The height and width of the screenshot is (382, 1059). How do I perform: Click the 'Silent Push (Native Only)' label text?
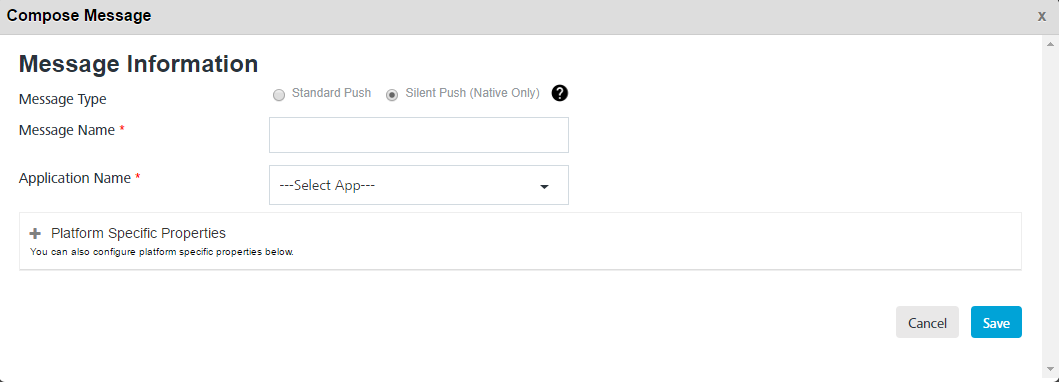[473, 93]
